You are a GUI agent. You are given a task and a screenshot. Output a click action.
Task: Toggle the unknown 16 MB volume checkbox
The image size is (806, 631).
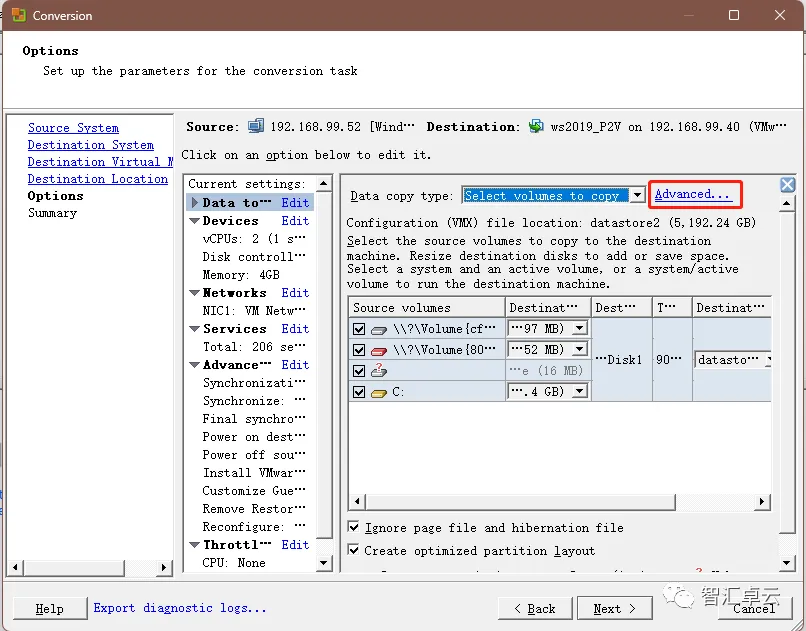[x=359, y=371]
